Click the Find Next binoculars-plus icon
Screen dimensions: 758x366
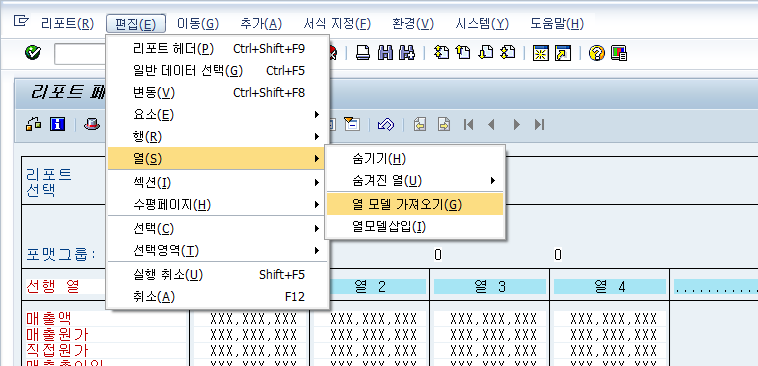(407, 52)
